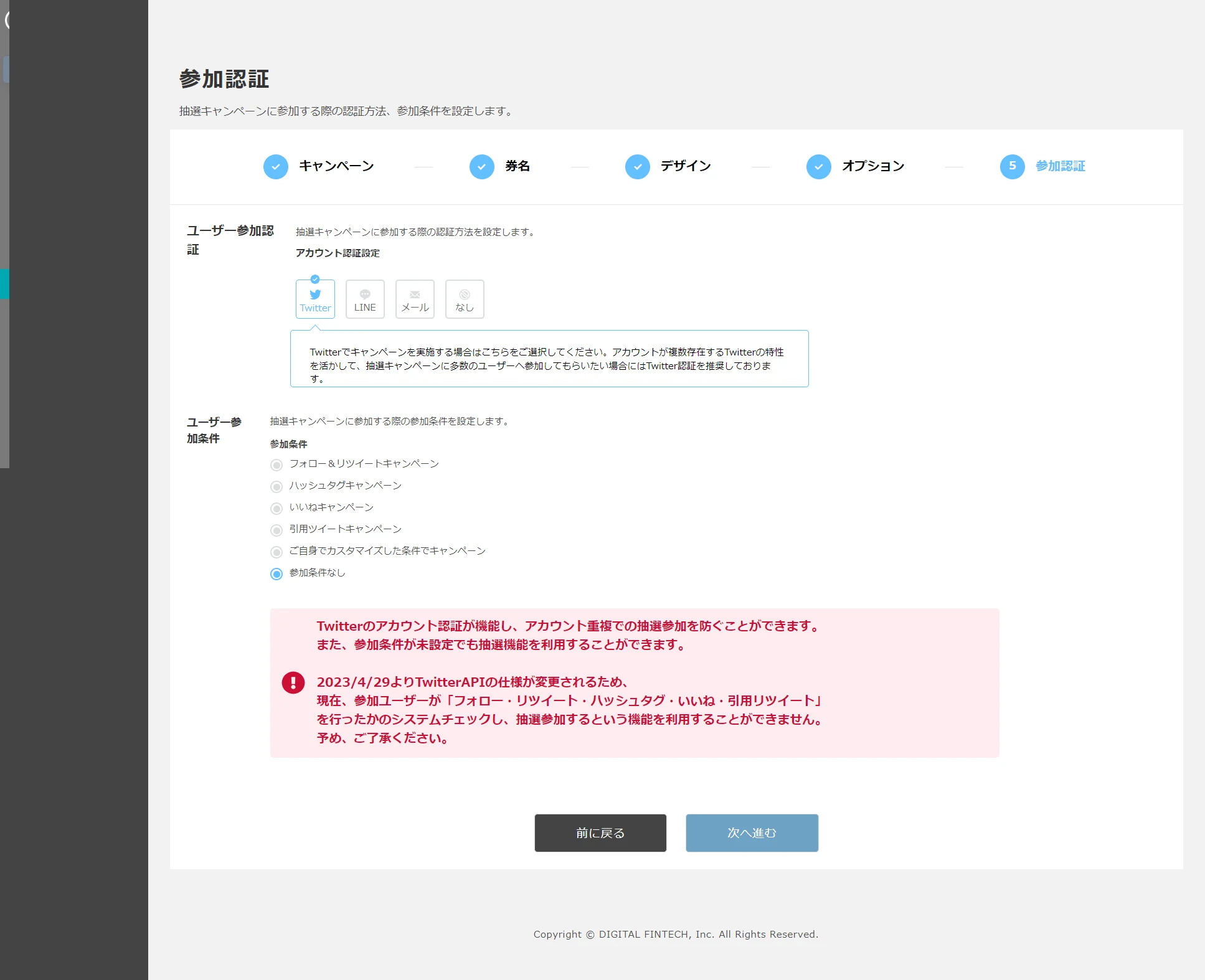Click the Twitter description tooltip text
The width and height of the screenshot is (1205, 980).
coord(547,365)
